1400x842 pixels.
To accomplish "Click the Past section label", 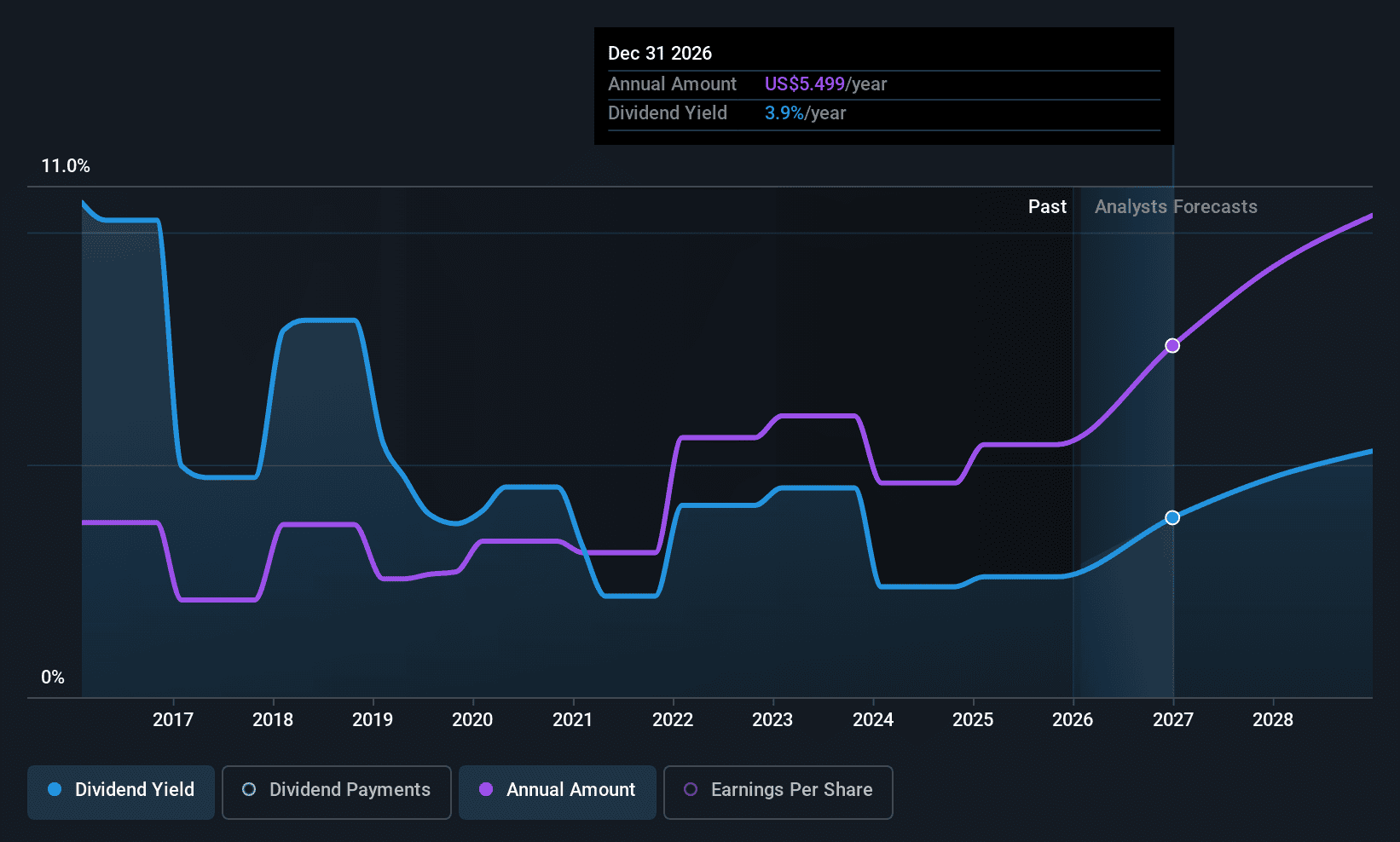I will point(1047,207).
